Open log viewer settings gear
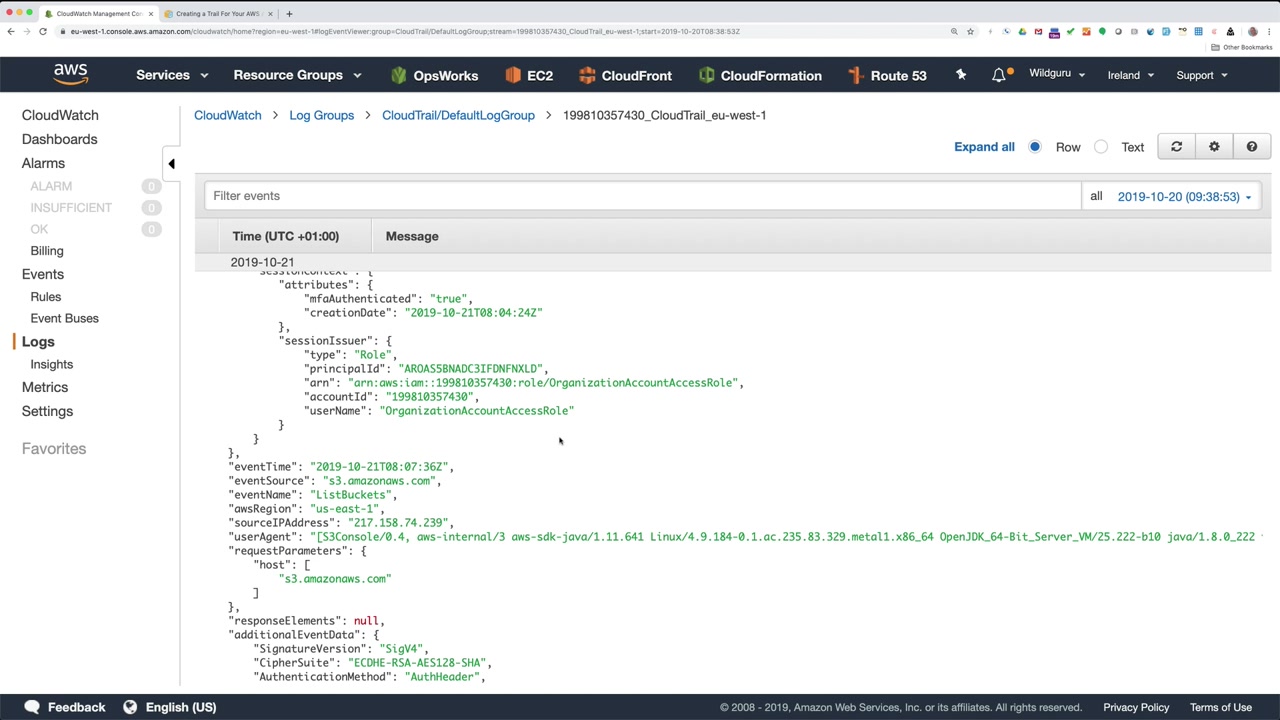The image size is (1280, 720). point(1214,147)
